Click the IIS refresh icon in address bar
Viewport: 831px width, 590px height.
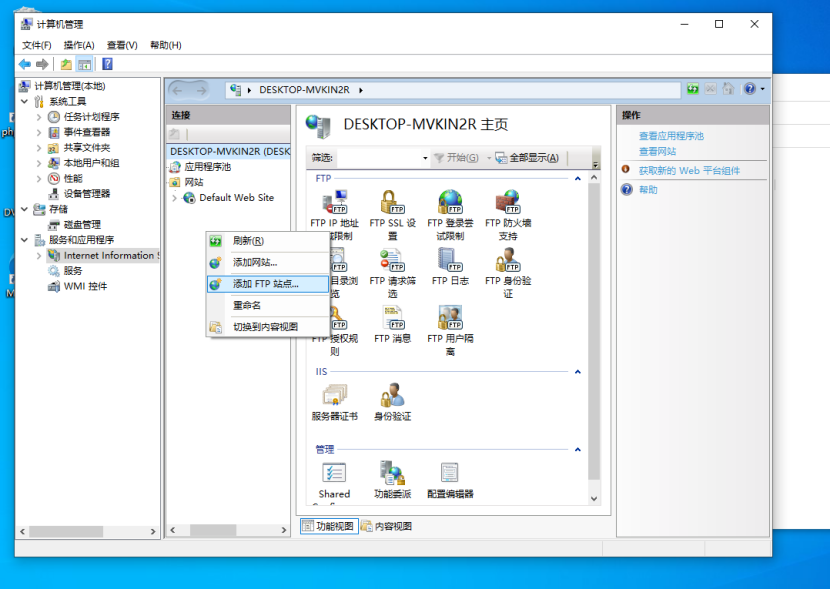coord(693,89)
